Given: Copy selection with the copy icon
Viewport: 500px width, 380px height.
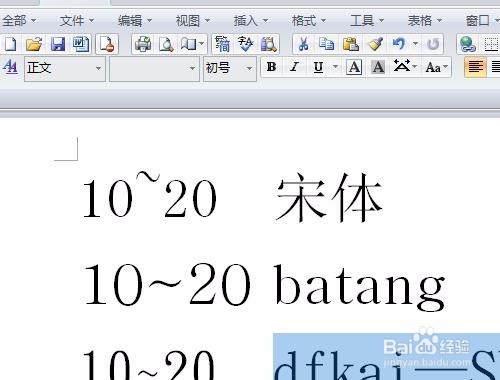Looking at the screenshot, I should 326,44.
